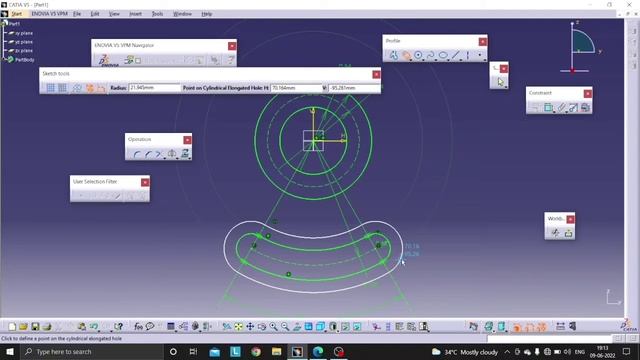This screenshot has height=360, width=640.
Task: Open the predefined profile flyout arrow
Action: (x=412, y=60)
